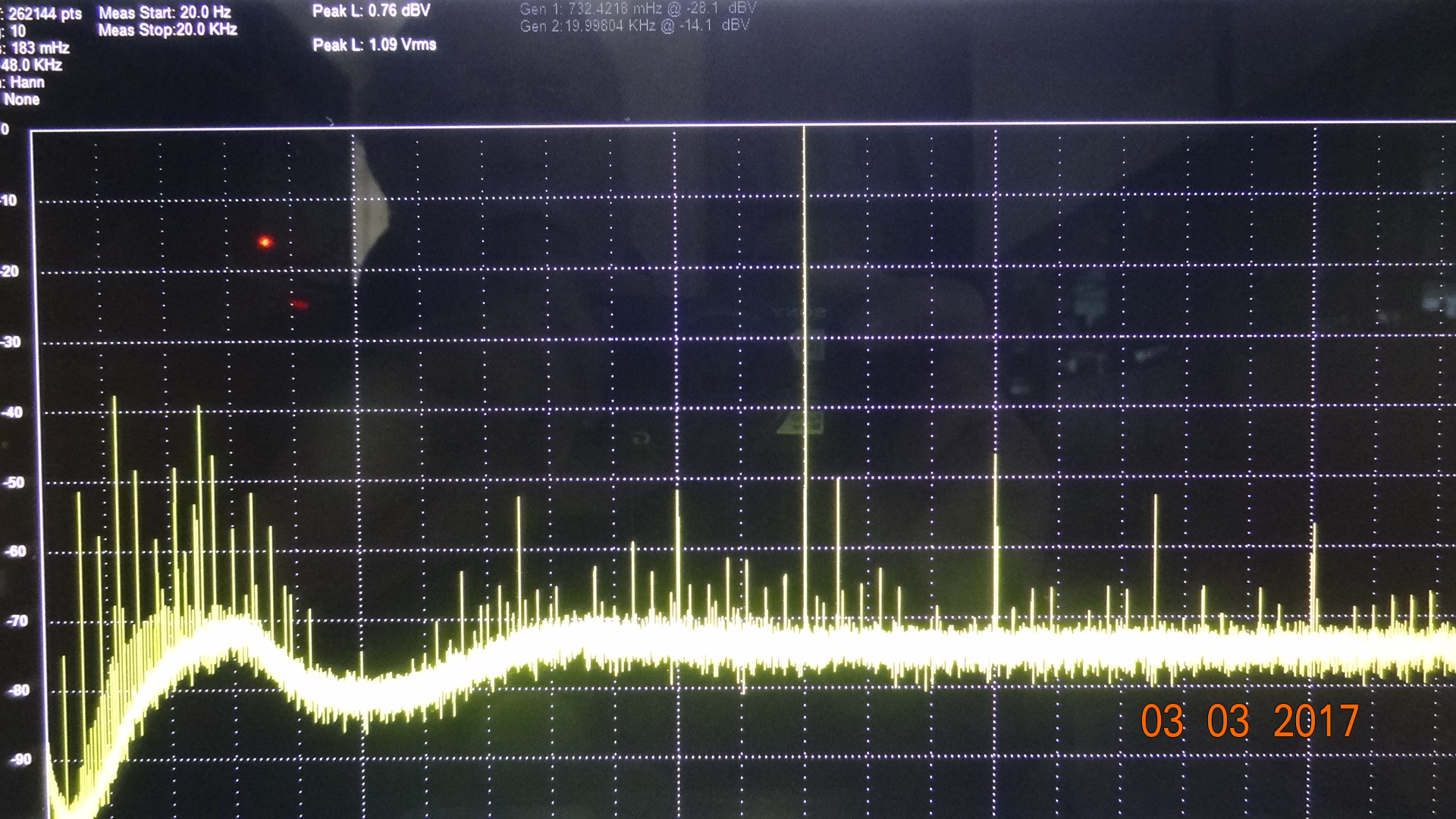Select the Peak L: 1.09 Vrms reading

(375, 45)
